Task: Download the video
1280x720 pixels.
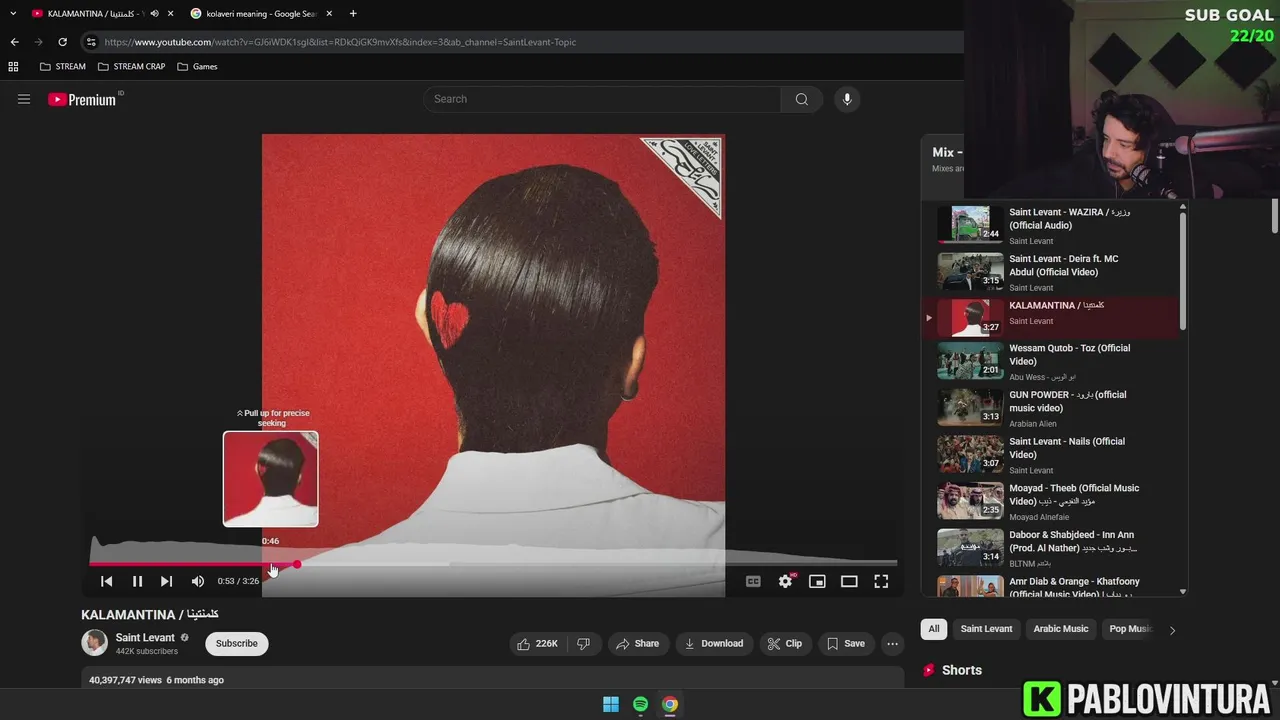Action: (x=714, y=644)
